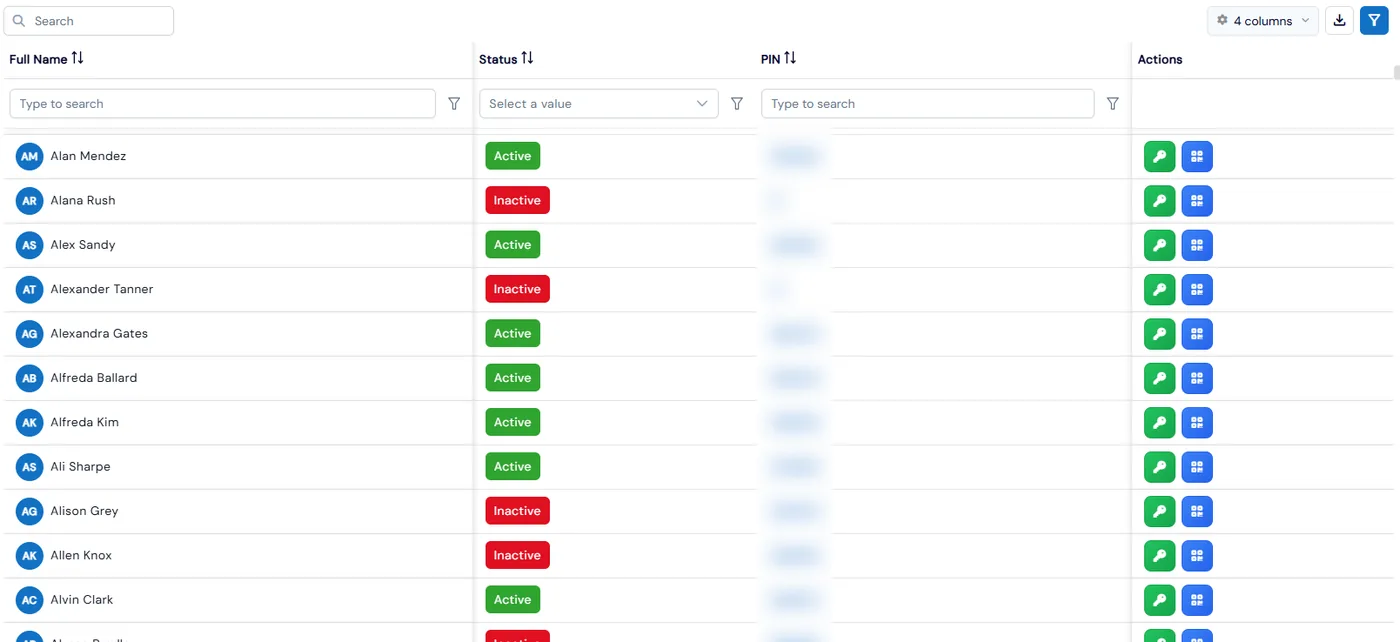Open the blue grid action for Alan Mendez
The height and width of the screenshot is (642, 1400).
tap(1197, 156)
